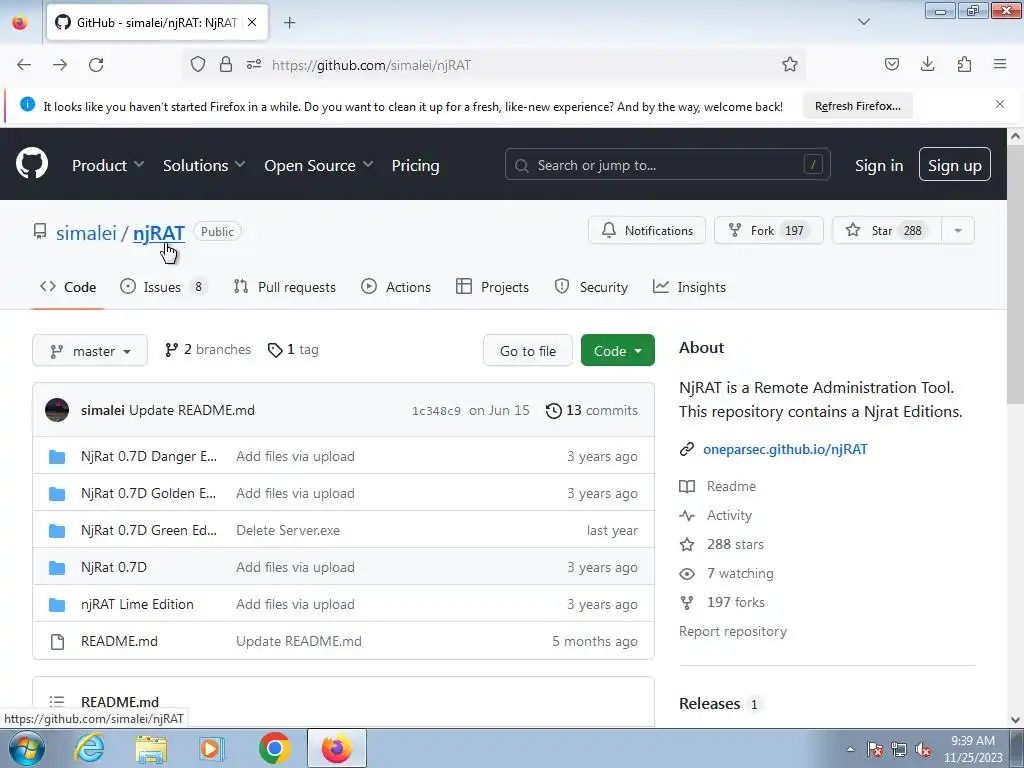The height and width of the screenshot is (768, 1024).
Task: Expand the Product menu
Action: [x=108, y=165]
